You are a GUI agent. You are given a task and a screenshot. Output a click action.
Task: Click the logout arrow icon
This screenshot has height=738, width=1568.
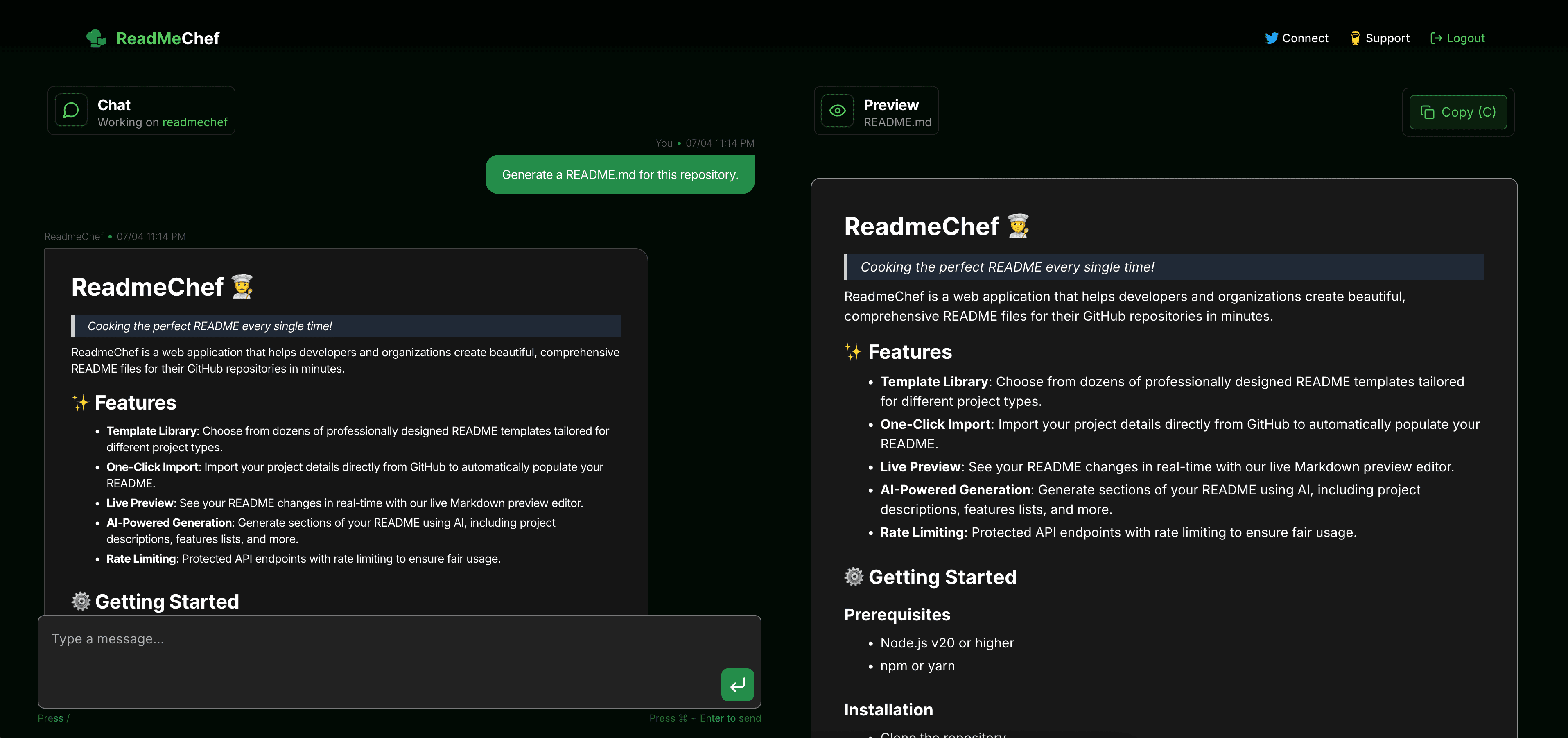coord(1437,38)
